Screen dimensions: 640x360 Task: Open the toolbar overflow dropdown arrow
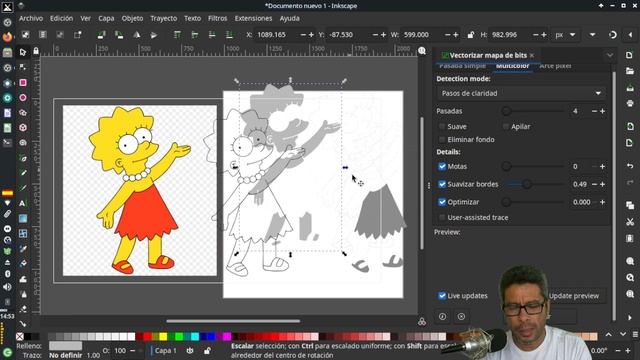(x=593, y=35)
